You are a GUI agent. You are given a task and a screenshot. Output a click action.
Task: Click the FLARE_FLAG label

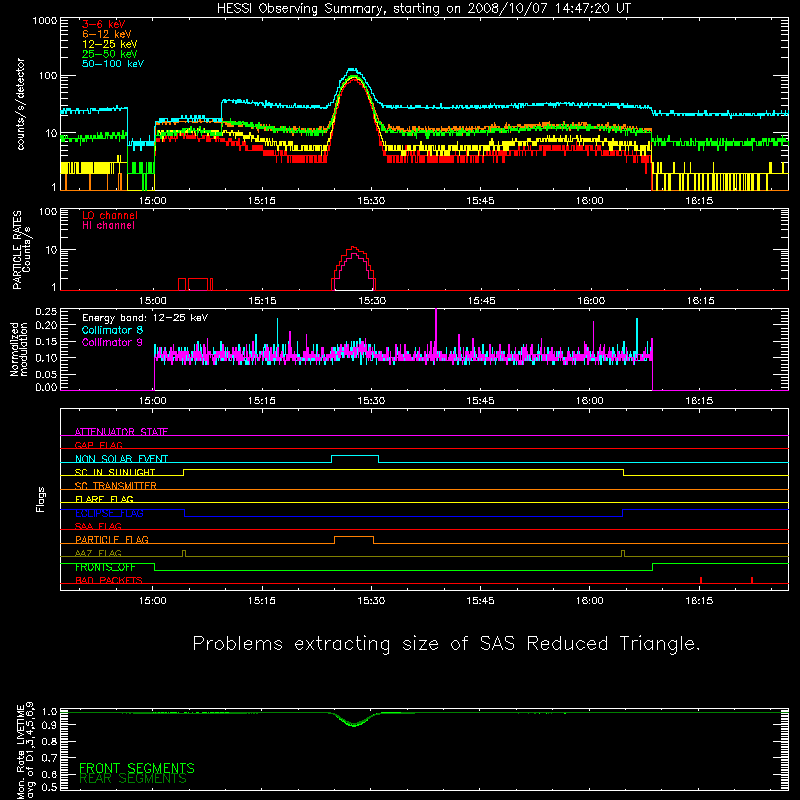[104, 499]
